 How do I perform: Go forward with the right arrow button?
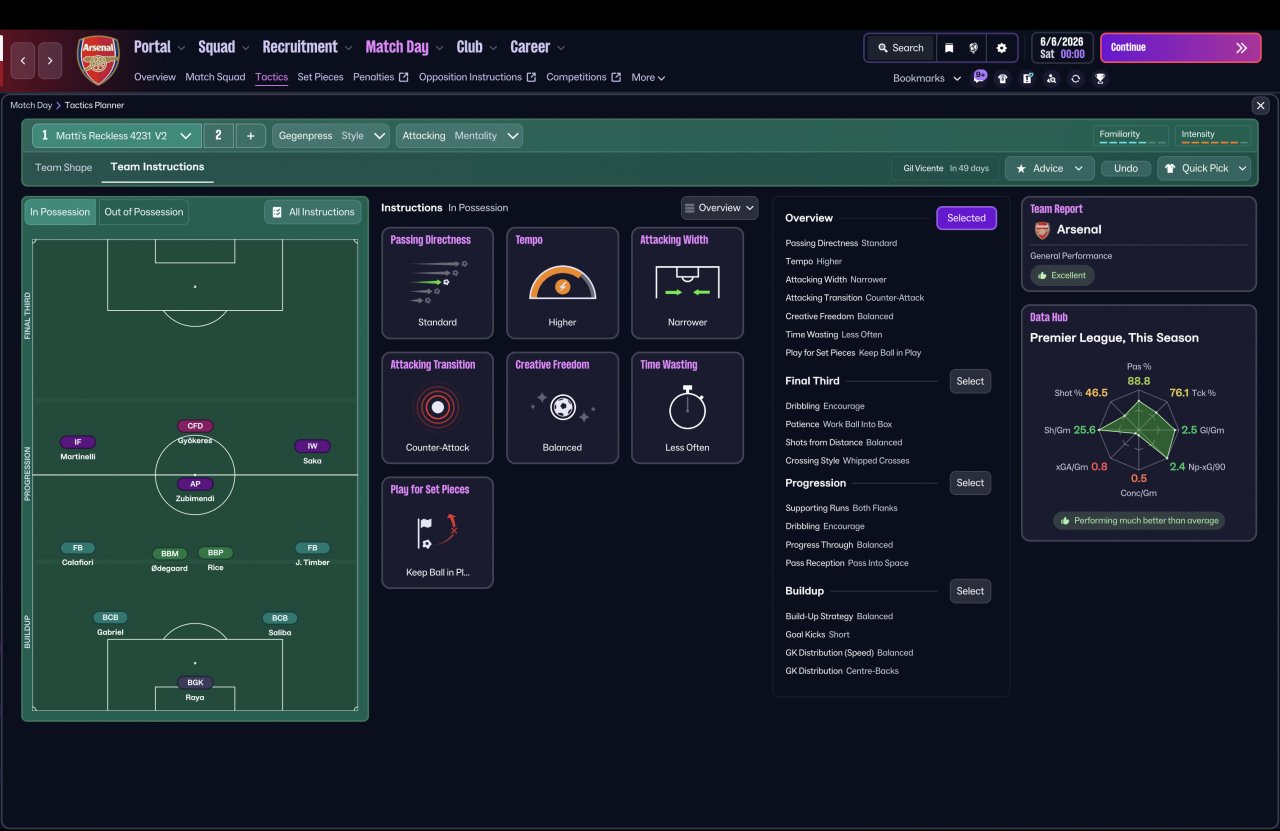pos(50,61)
